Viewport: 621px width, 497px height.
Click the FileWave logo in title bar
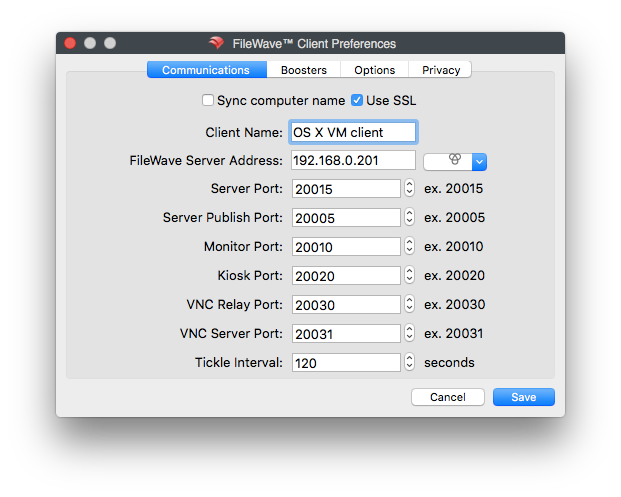click(x=217, y=43)
